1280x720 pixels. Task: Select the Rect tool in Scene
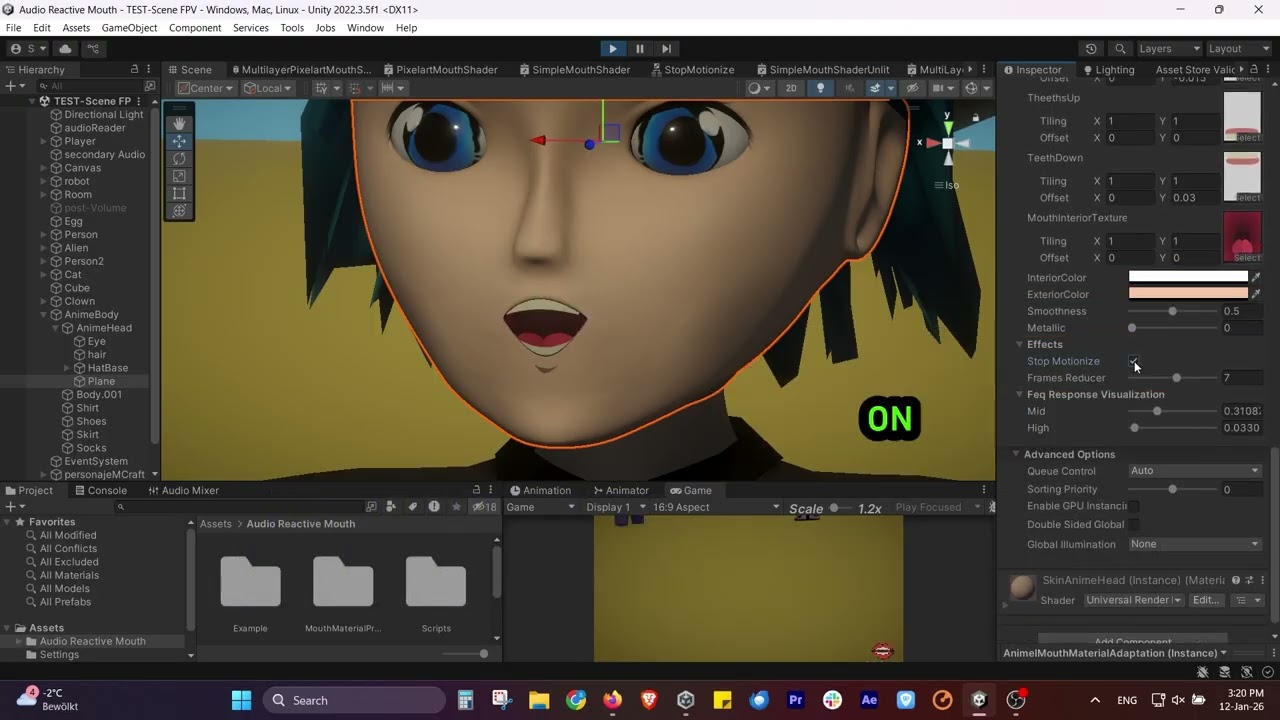click(x=179, y=193)
